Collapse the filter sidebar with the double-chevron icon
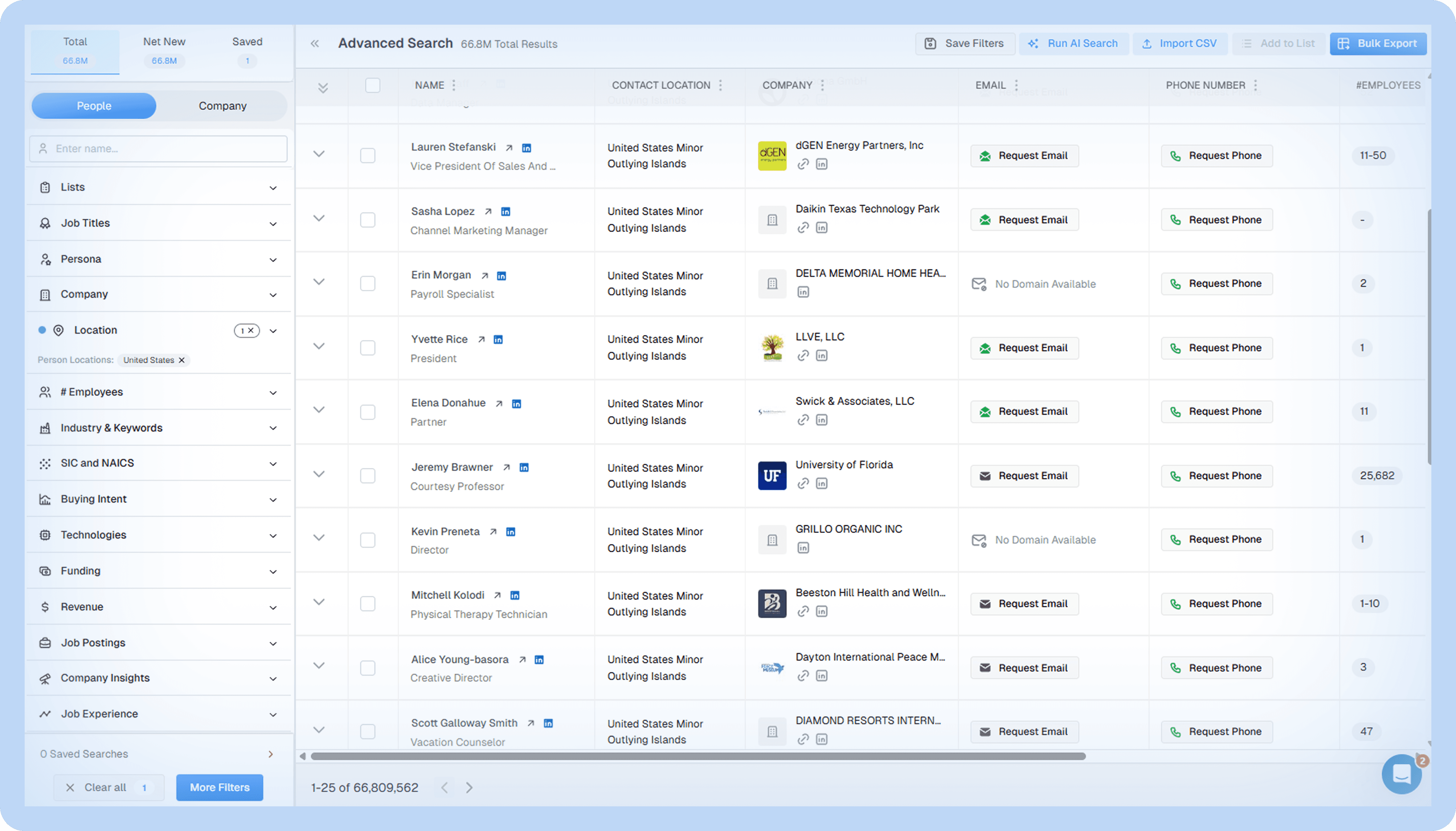 [315, 43]
